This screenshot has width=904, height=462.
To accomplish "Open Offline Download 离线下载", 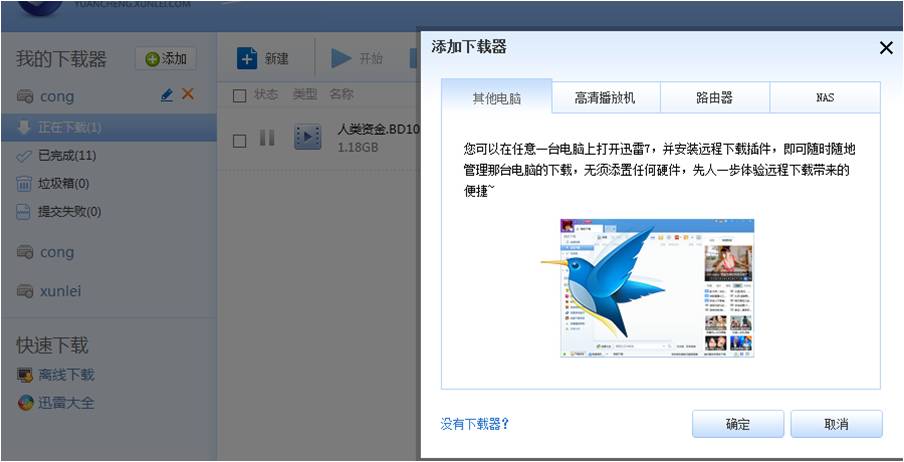I will point(66,375).
